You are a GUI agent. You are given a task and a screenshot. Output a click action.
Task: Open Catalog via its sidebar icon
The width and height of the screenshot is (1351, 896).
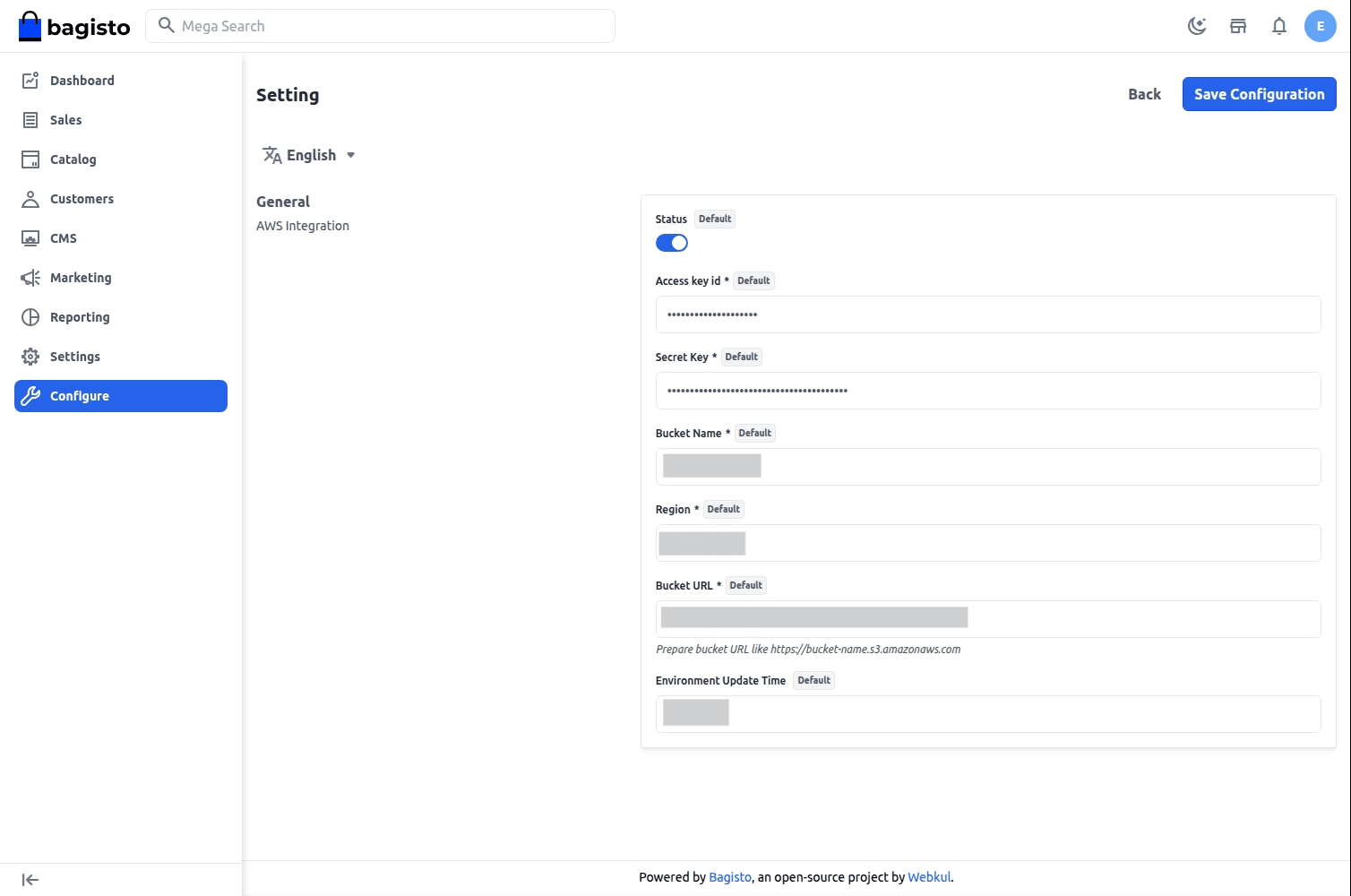[30, 159]
